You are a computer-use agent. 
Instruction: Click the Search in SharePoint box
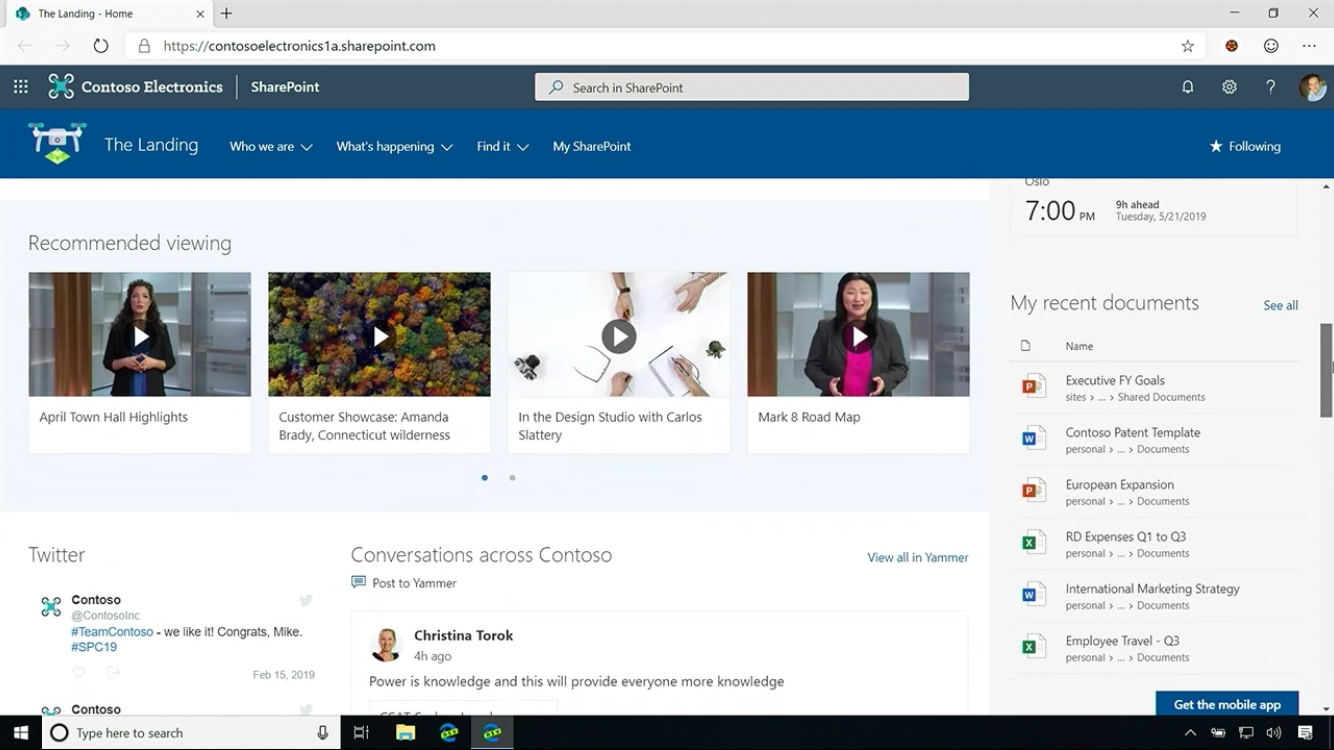[x=752, y=87]
